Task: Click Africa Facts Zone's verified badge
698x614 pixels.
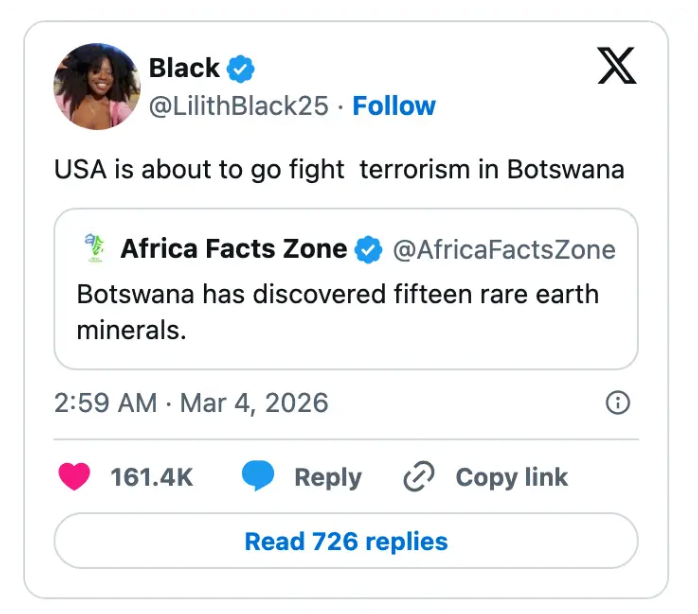Action: pos(369,249)
